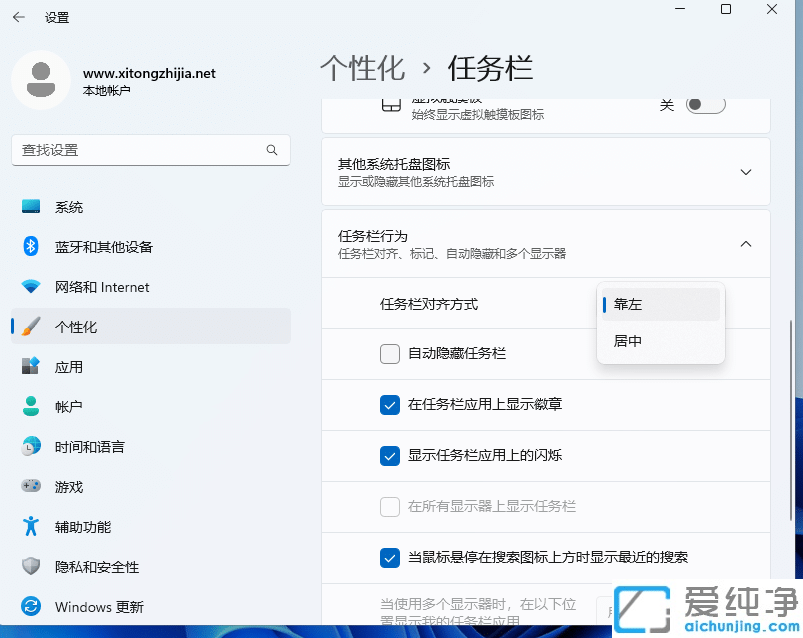803x638 pixels.
Task: Maximize the 设置 window
Action: [726, 9]
